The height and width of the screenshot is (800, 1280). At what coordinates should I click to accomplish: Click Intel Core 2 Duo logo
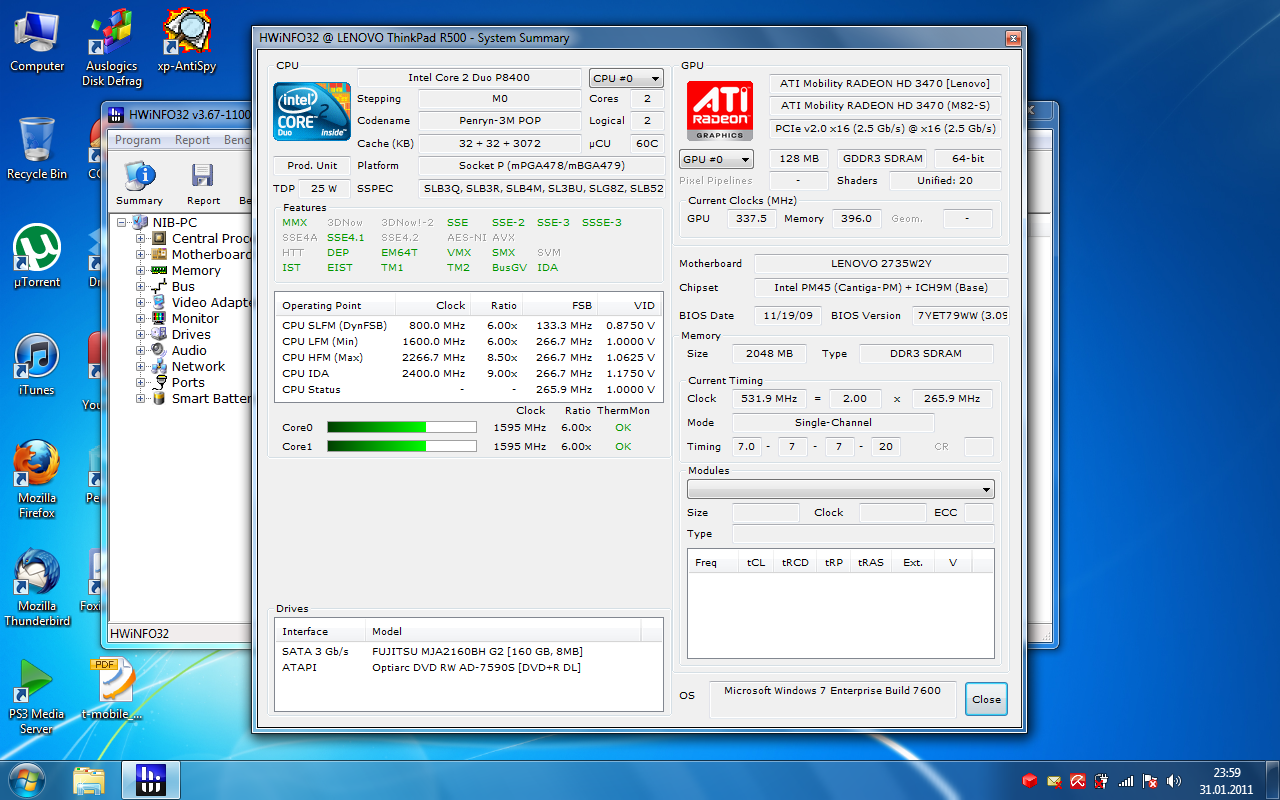coord(312,111)
